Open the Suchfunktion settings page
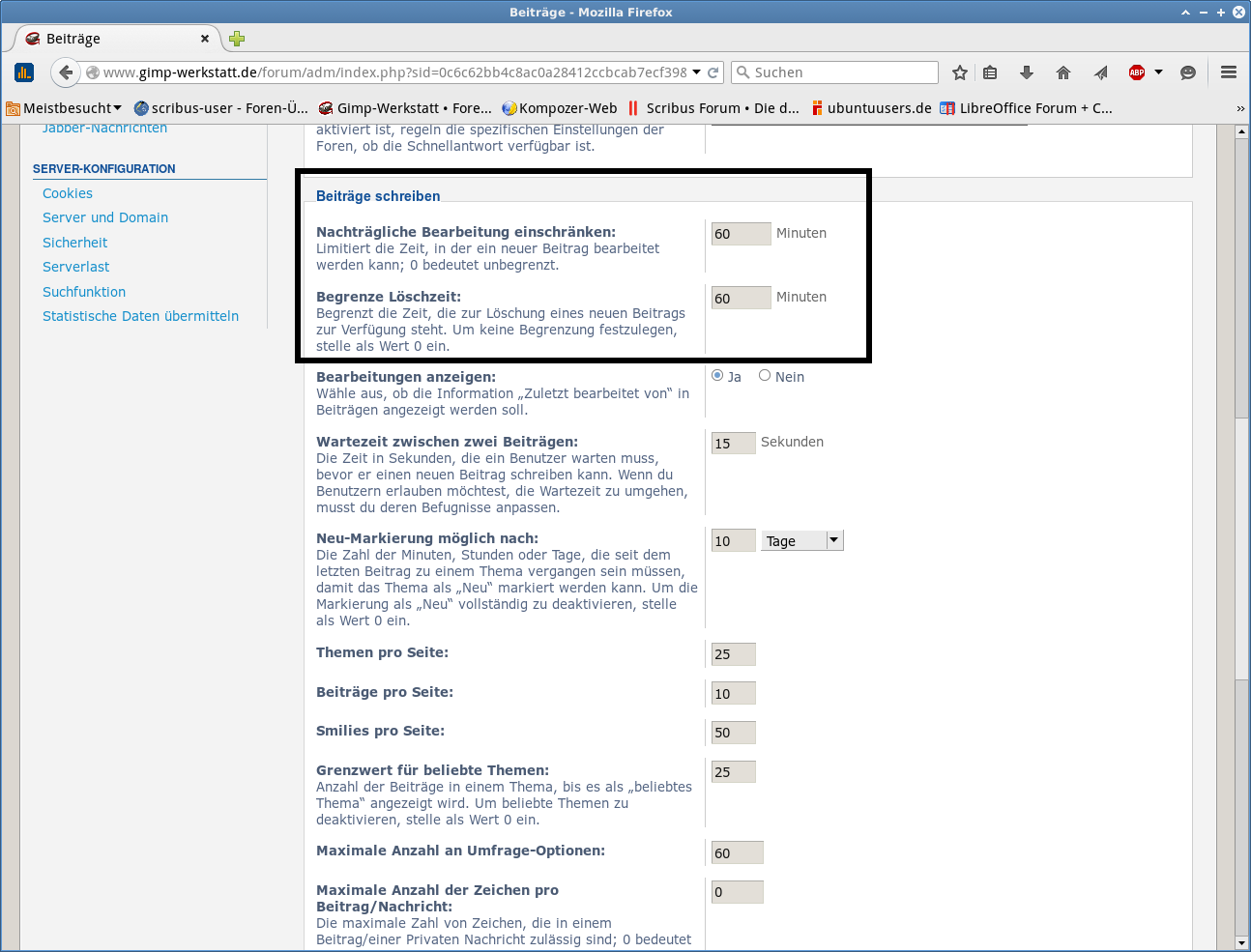The image size is (1251, 952). (x=84, y=292)
